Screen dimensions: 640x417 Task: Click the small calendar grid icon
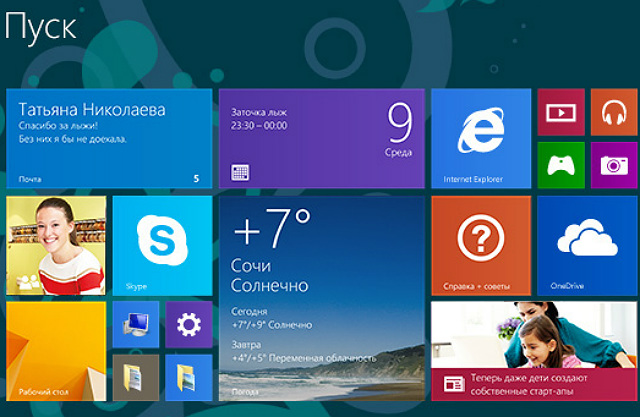pos(240,173)
